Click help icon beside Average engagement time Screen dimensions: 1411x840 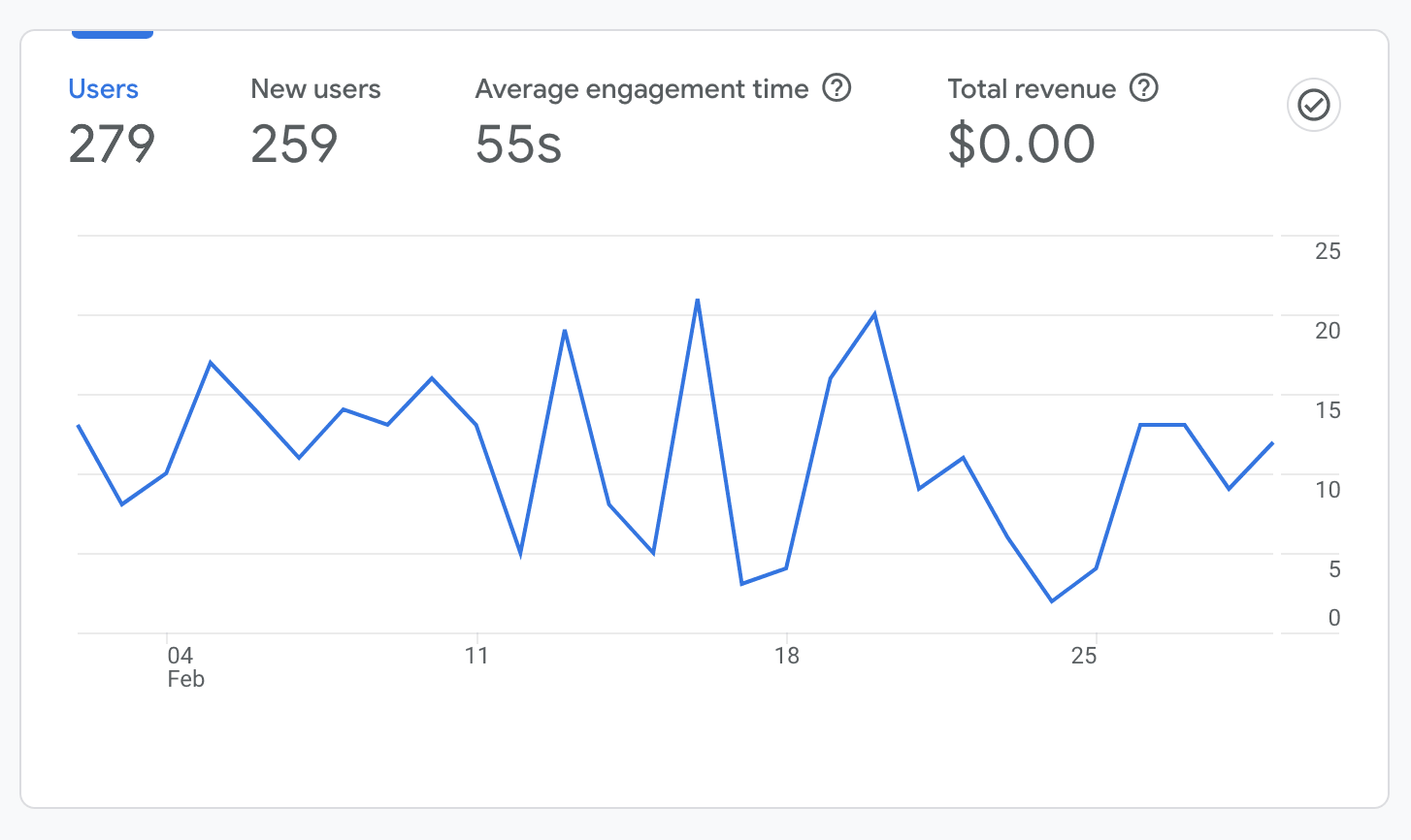click(837, 88)
